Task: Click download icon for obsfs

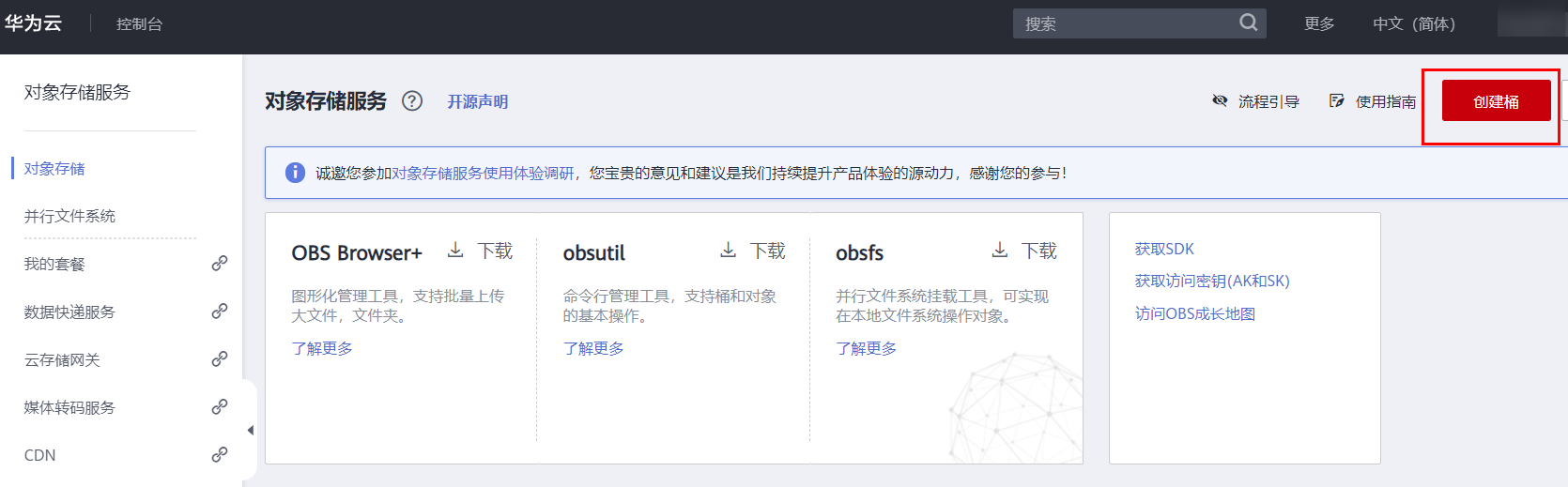Action: tap(1000, 250)
